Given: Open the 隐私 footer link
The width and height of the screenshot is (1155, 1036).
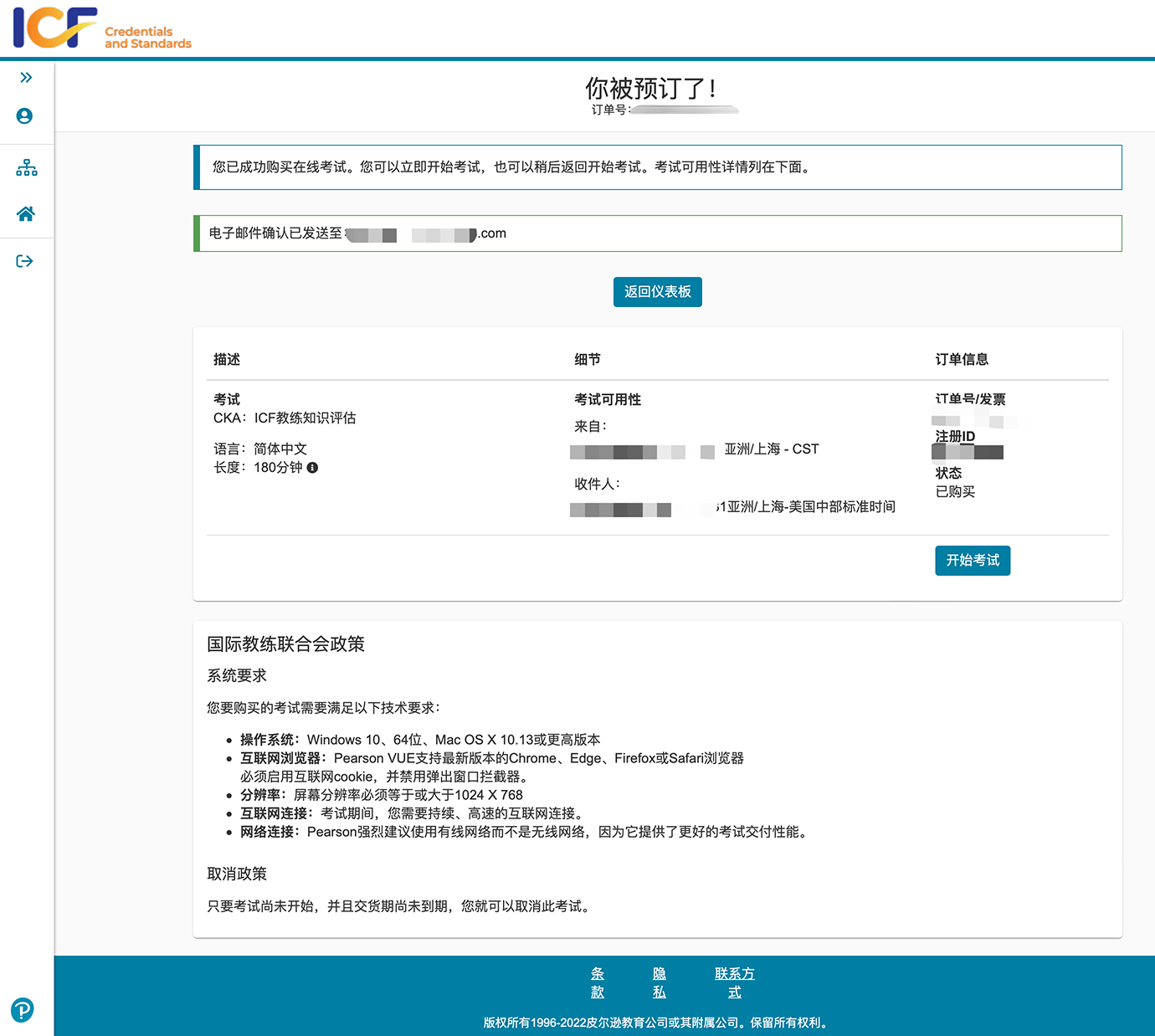Looking at the screenshot, I should coord(660,983).
